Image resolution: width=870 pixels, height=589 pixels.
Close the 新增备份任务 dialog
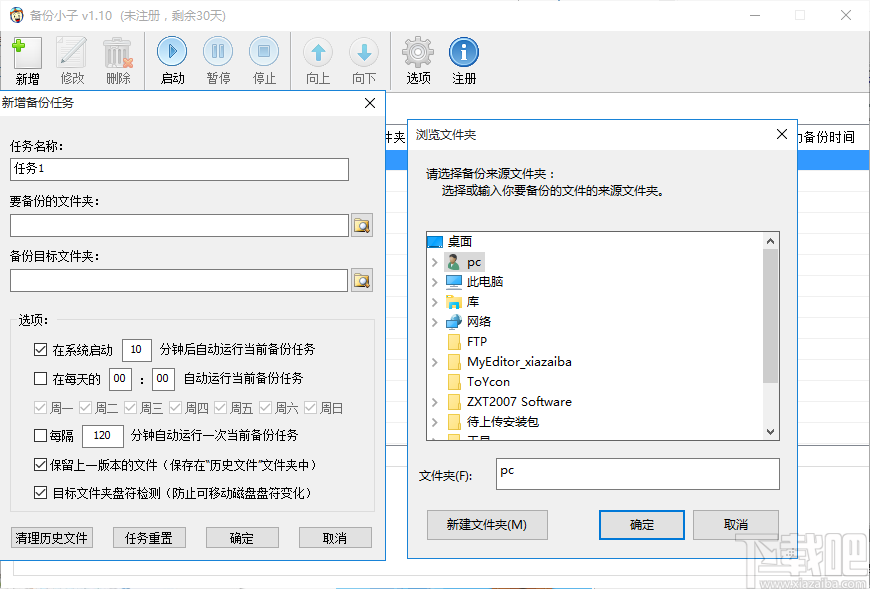click(370, 103)
